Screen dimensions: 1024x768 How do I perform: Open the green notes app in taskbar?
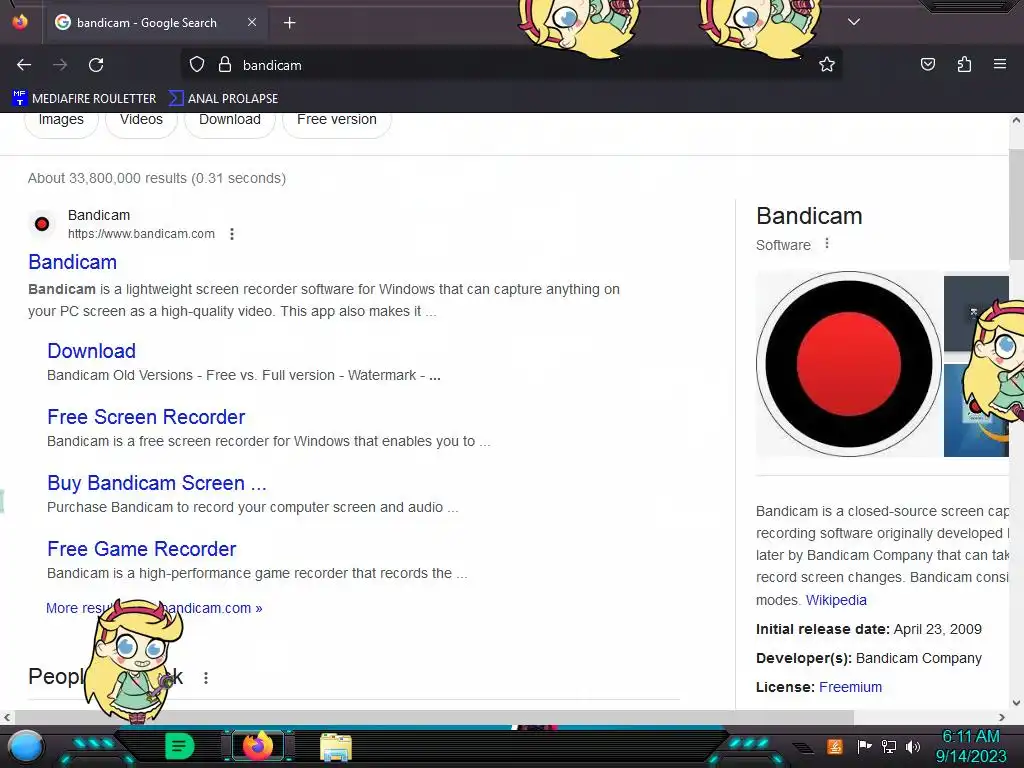(180, 746)
